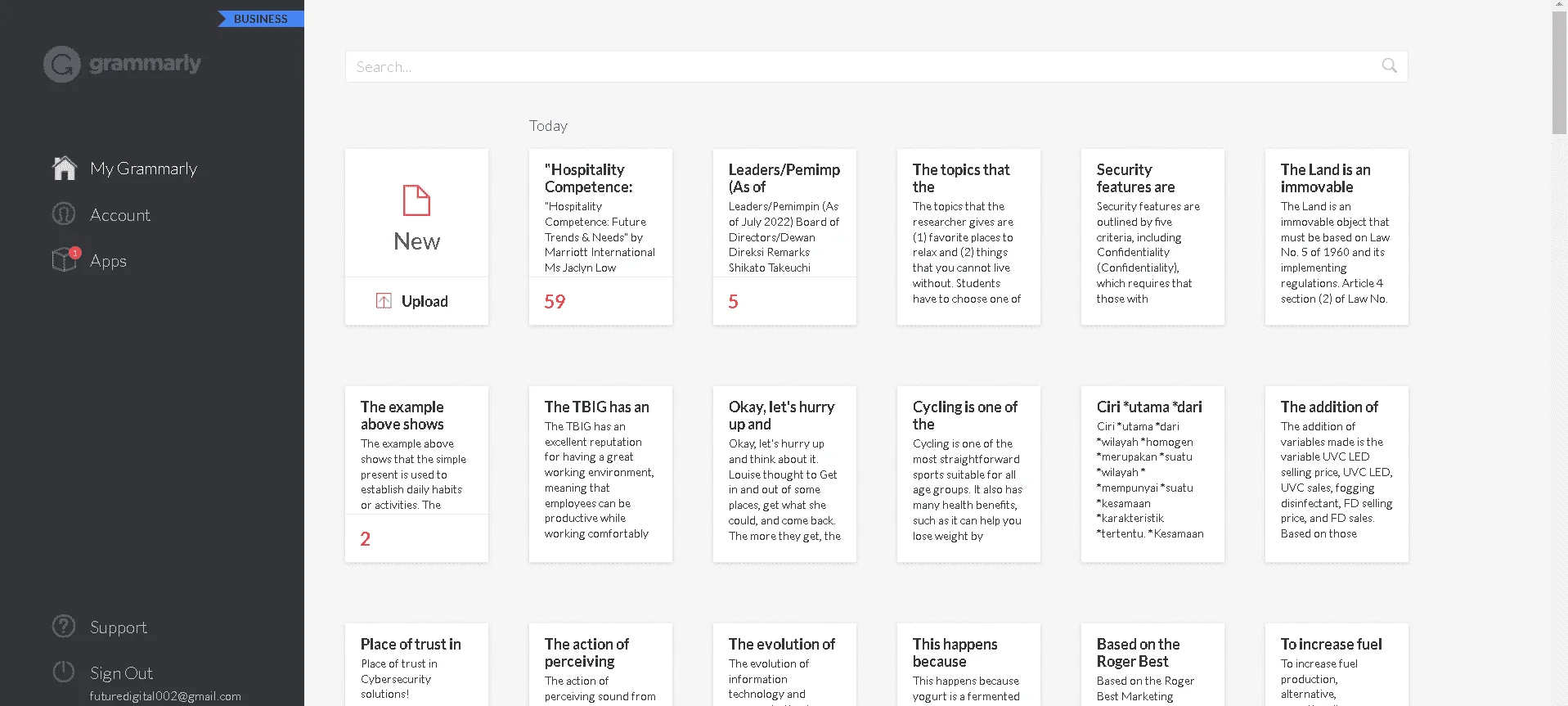The image size is (1568, 706).
Task: Click the BUSINESS plan badge
Action: pyautogui.click(x=261, y=18)
